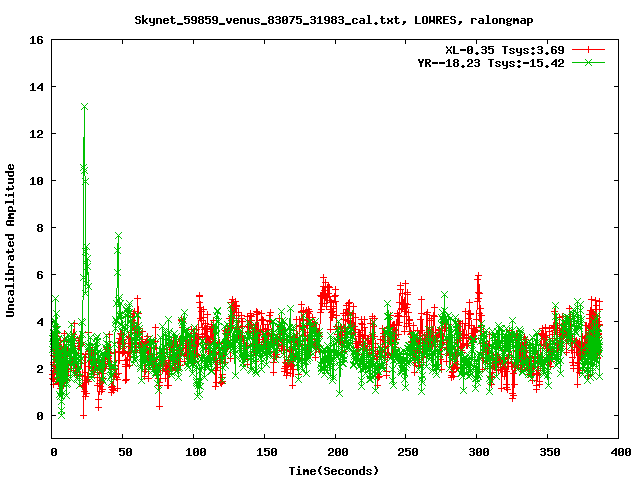
Task: Click the x-axis tick label 350
Action: click(550, 452)
